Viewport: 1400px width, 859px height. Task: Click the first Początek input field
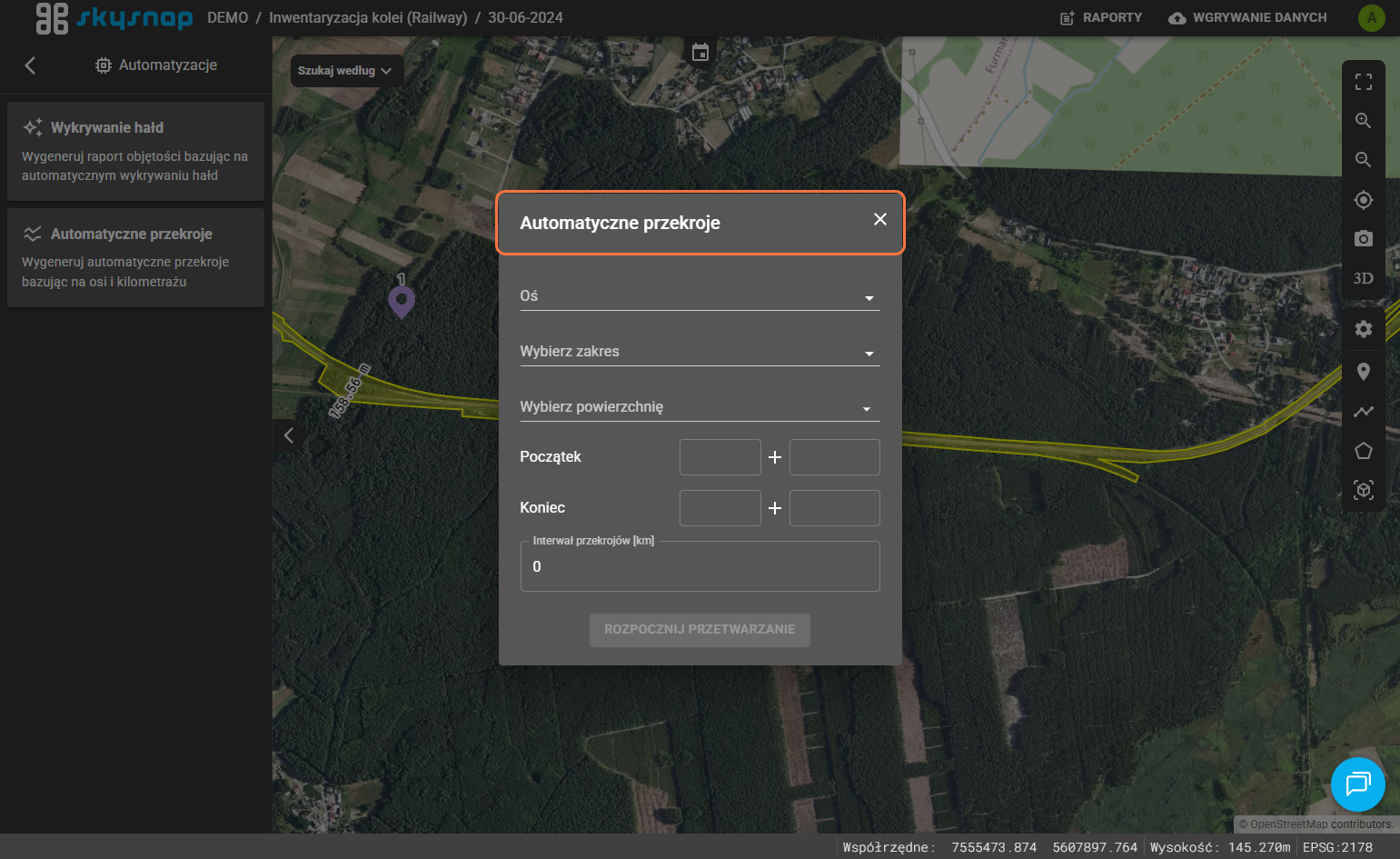pos(720,457)
